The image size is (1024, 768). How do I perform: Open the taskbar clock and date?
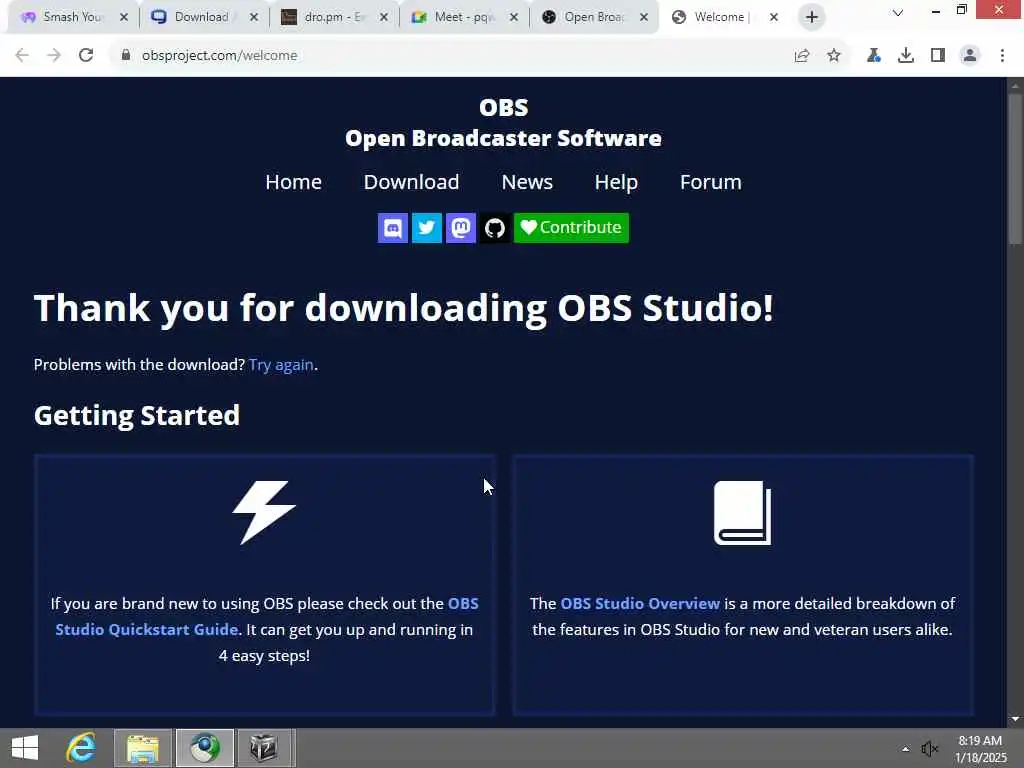pos(980,749)
